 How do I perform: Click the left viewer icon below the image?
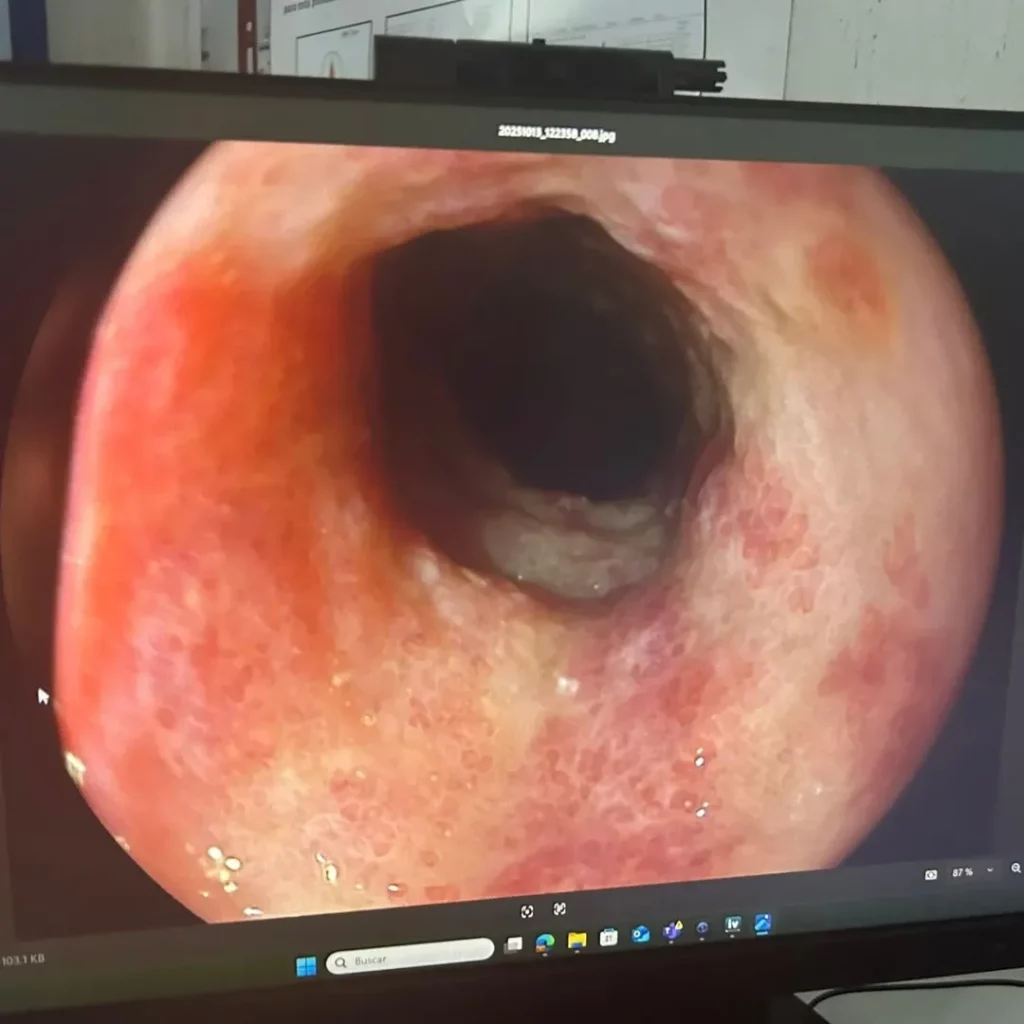coord(527,911)
